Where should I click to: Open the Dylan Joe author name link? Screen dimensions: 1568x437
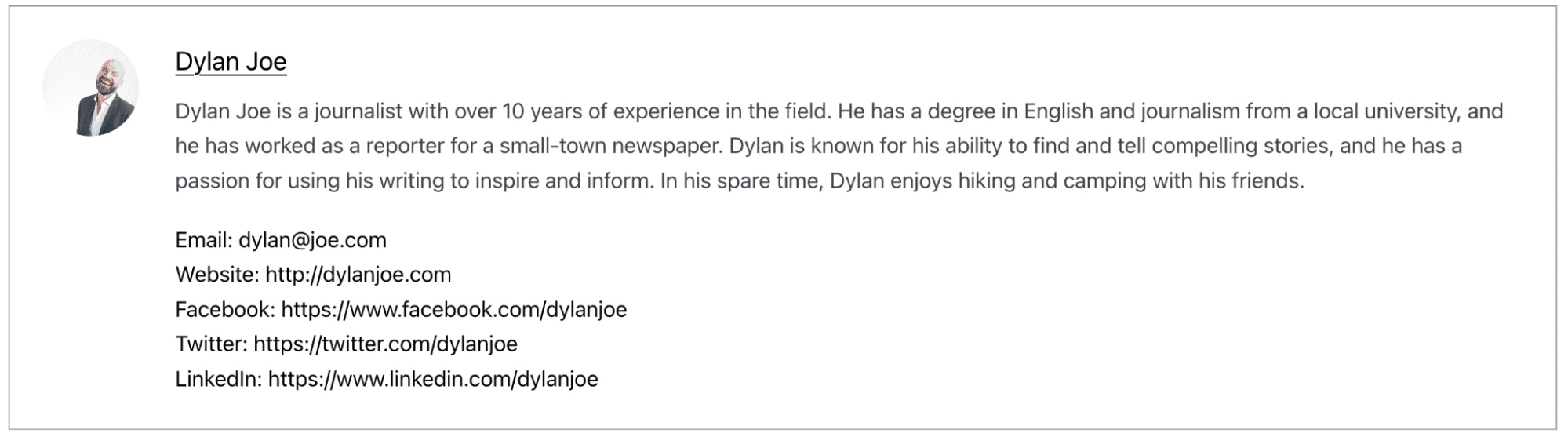point(231,61)
